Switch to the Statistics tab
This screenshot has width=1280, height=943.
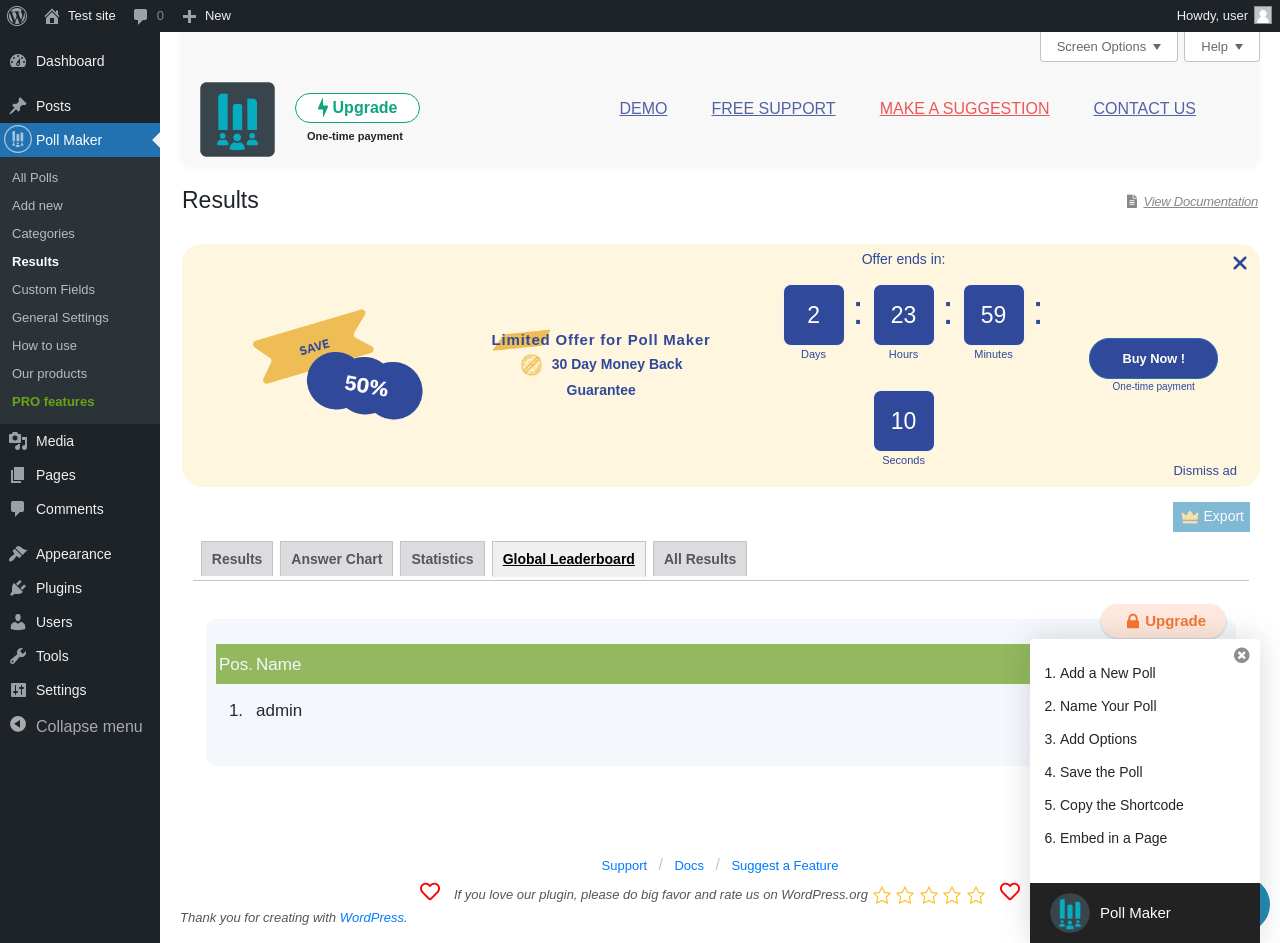click(x=442, y=559)
